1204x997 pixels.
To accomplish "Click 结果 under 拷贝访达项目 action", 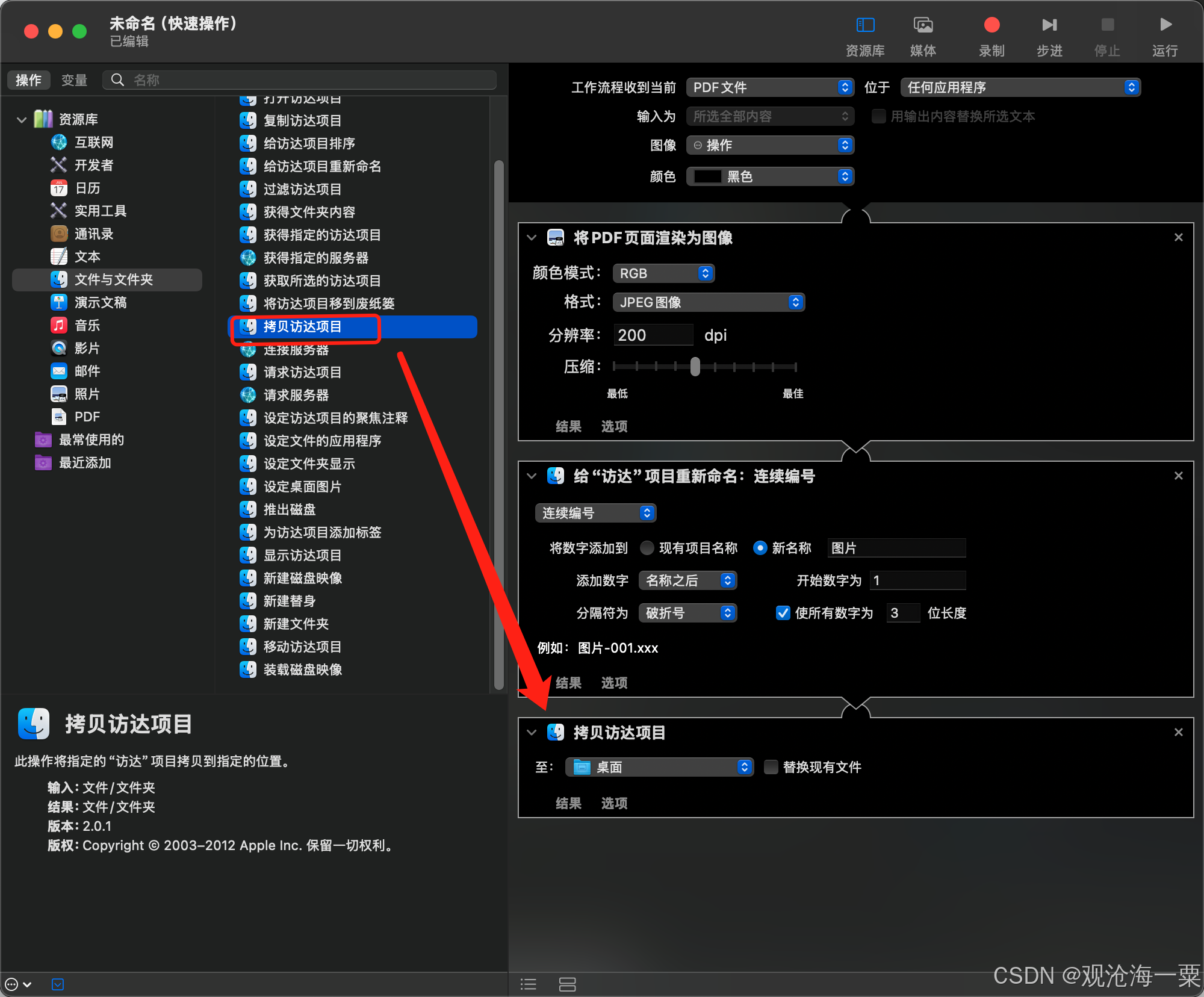I will [568, 803].
